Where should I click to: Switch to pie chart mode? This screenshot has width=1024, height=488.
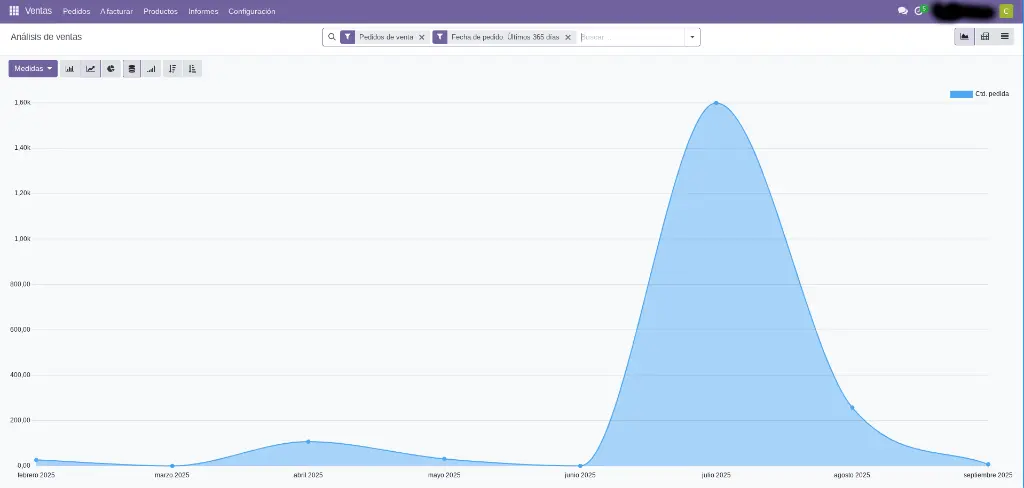pos(111,69)
